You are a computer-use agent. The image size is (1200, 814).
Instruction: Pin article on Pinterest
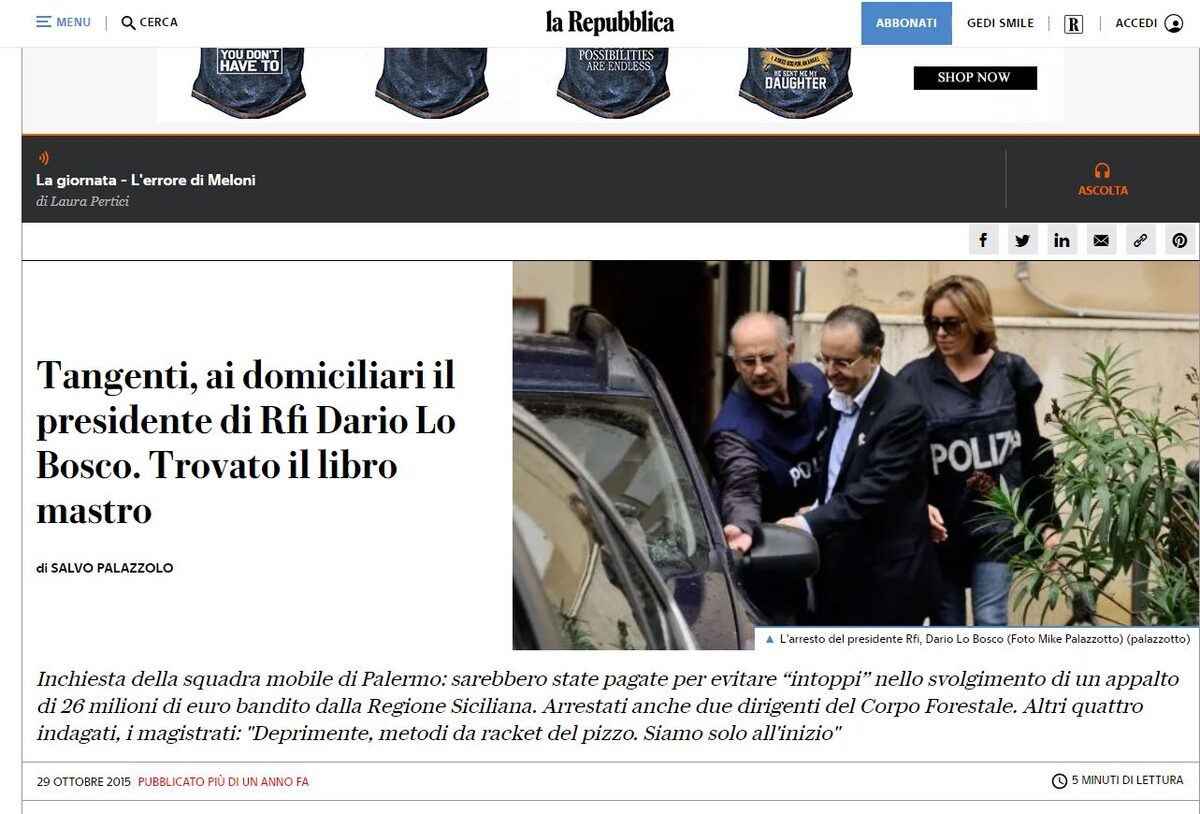[1180, 240]
